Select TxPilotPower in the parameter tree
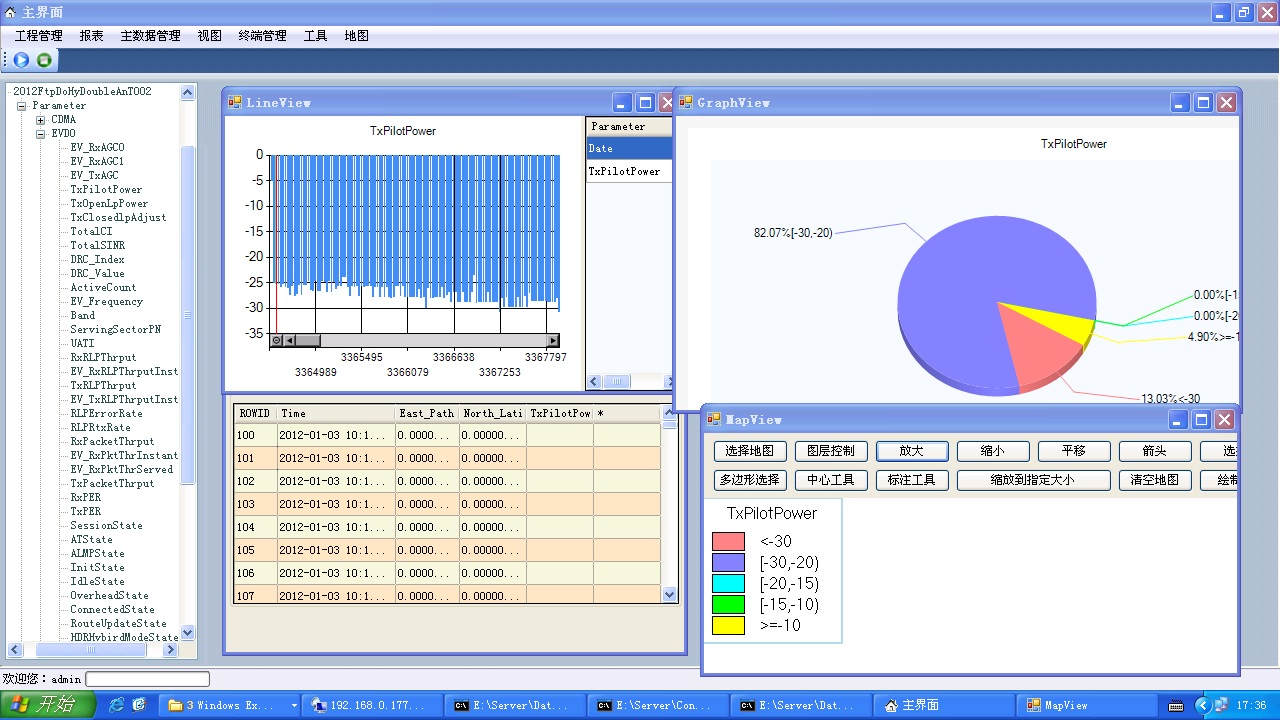Image resolution: width=1280 pixels, height=720 pixels. click(x=106, y=189)
